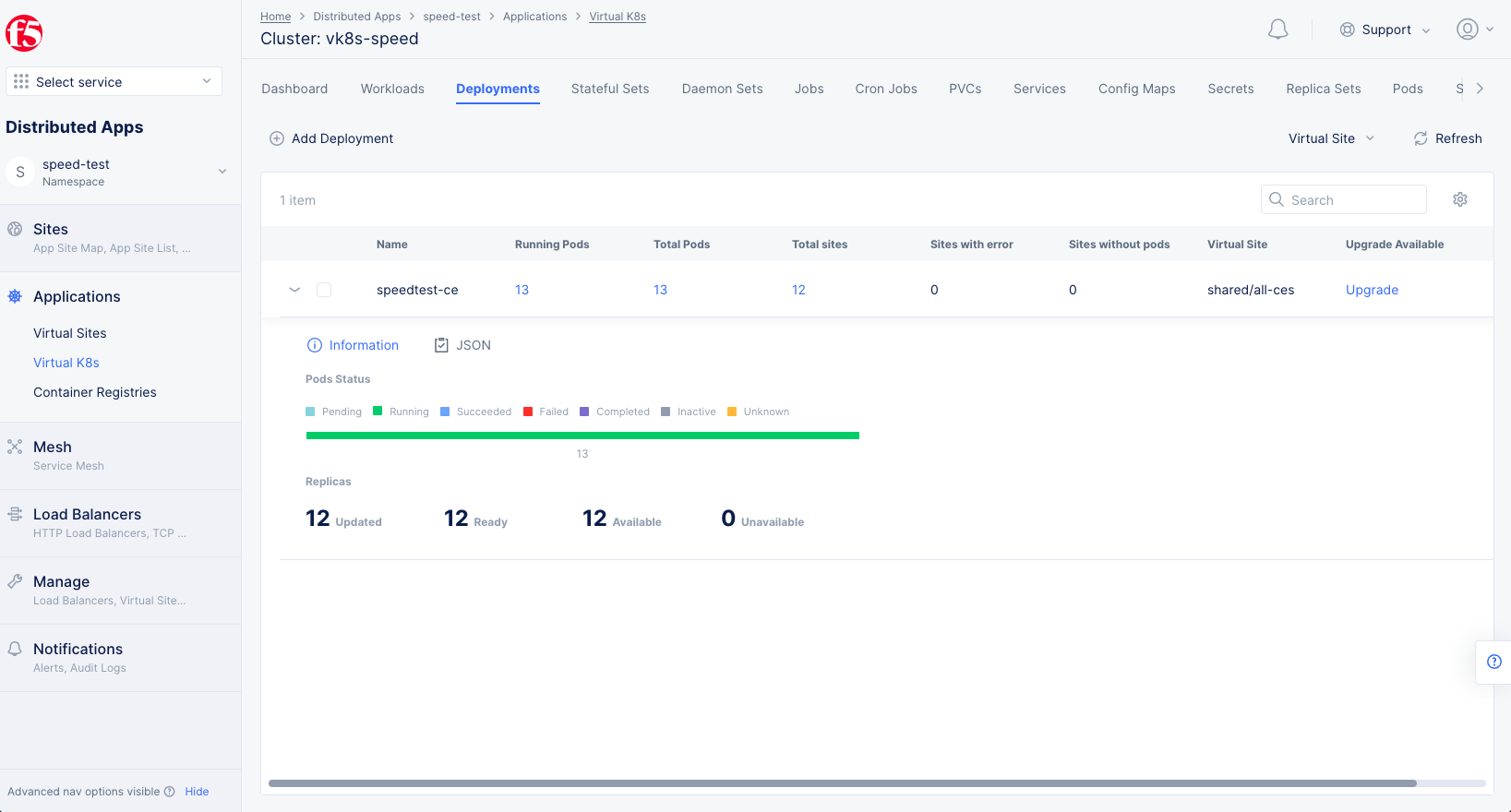This screenshot has height=812, width=1511.
Task: Open the notifications bell icon
Action: (x=1277, y=30)
